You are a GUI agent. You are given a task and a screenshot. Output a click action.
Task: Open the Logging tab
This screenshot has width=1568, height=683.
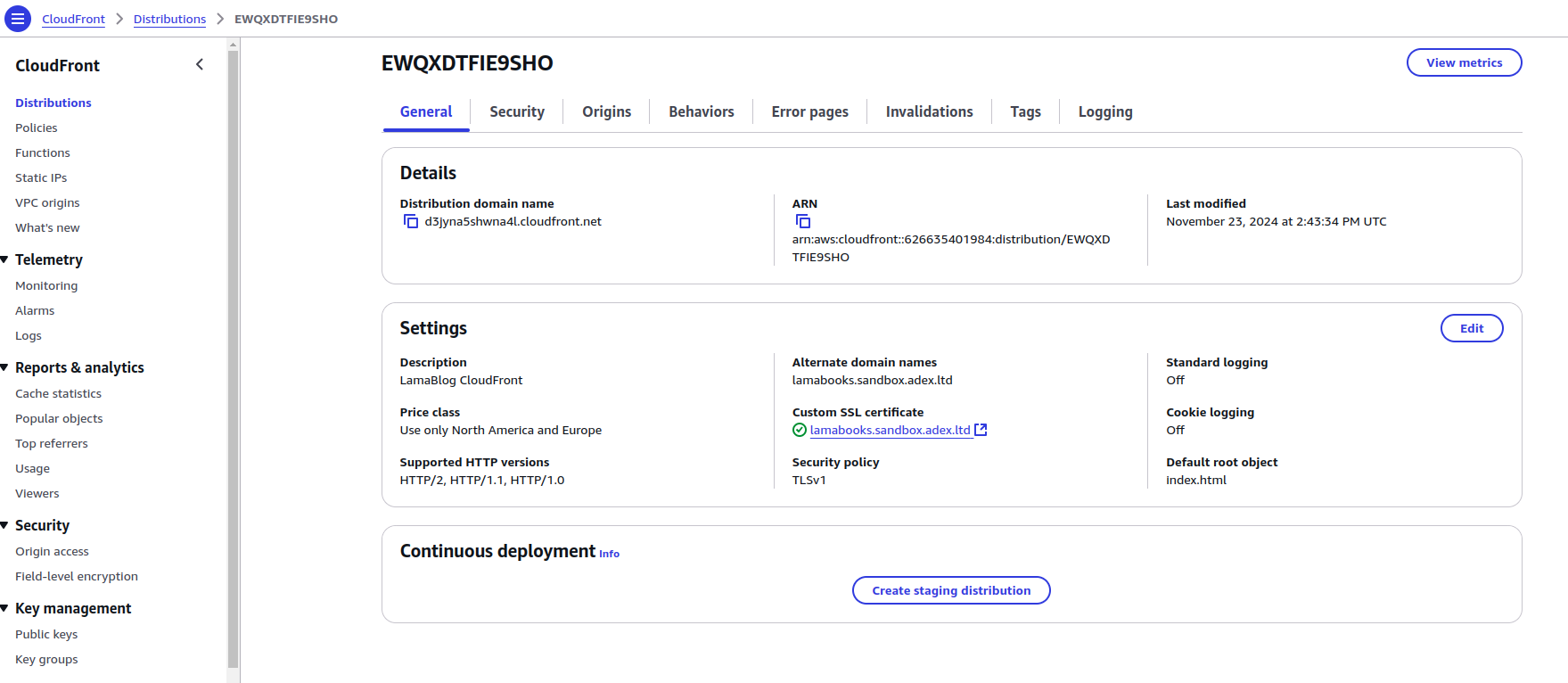coord(1105,111)
